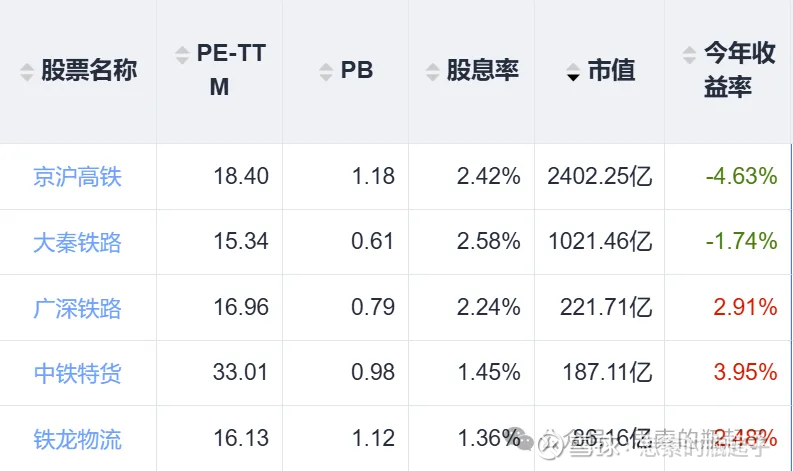Open the 大秦铁路 stock link
Viewport: 793px width, 471px height.
pos(77,242)
